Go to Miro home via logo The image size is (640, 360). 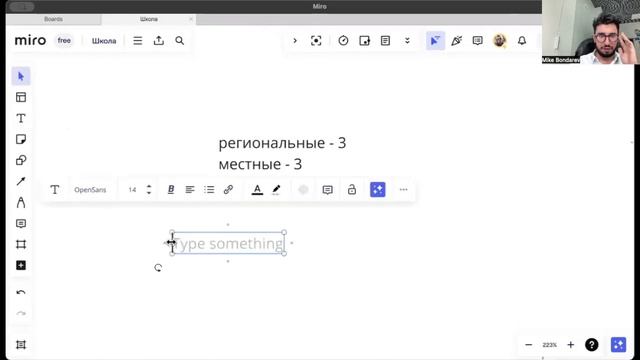coord(30,40)
